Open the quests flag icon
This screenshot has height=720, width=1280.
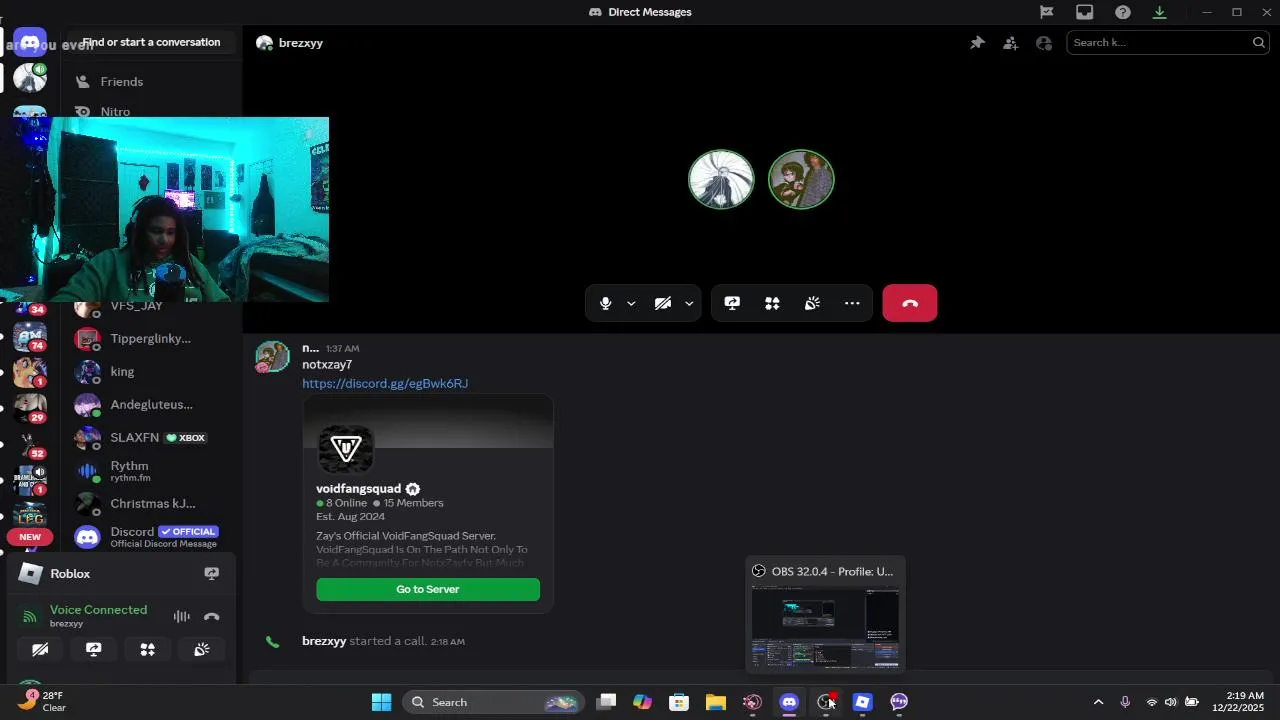coord(1046,12)
